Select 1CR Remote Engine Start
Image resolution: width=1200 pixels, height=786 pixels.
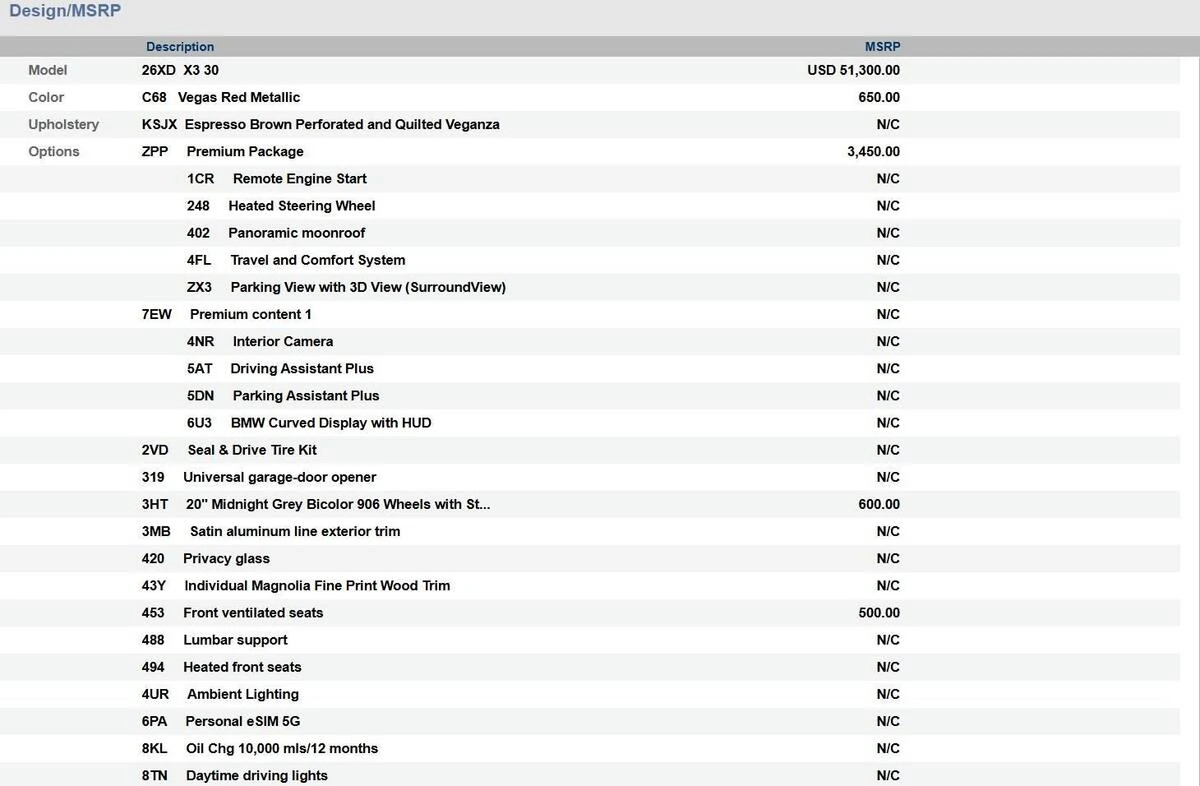pos(277,179)
